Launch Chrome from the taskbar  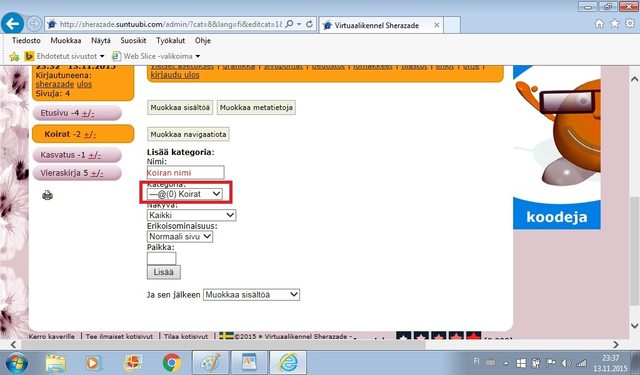point(171,362)
